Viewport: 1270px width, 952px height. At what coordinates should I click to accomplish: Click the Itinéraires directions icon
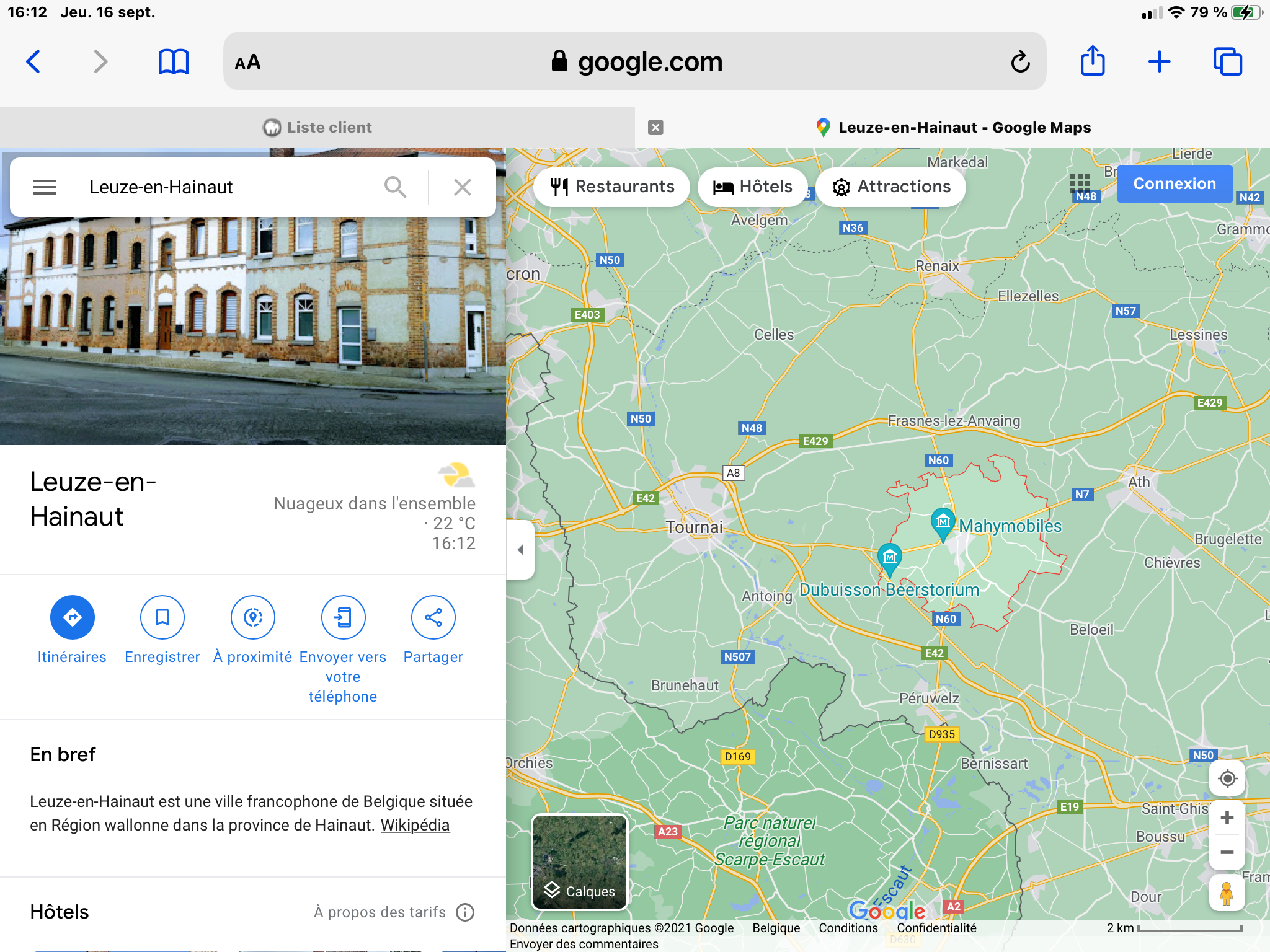(x=72, y=617)
